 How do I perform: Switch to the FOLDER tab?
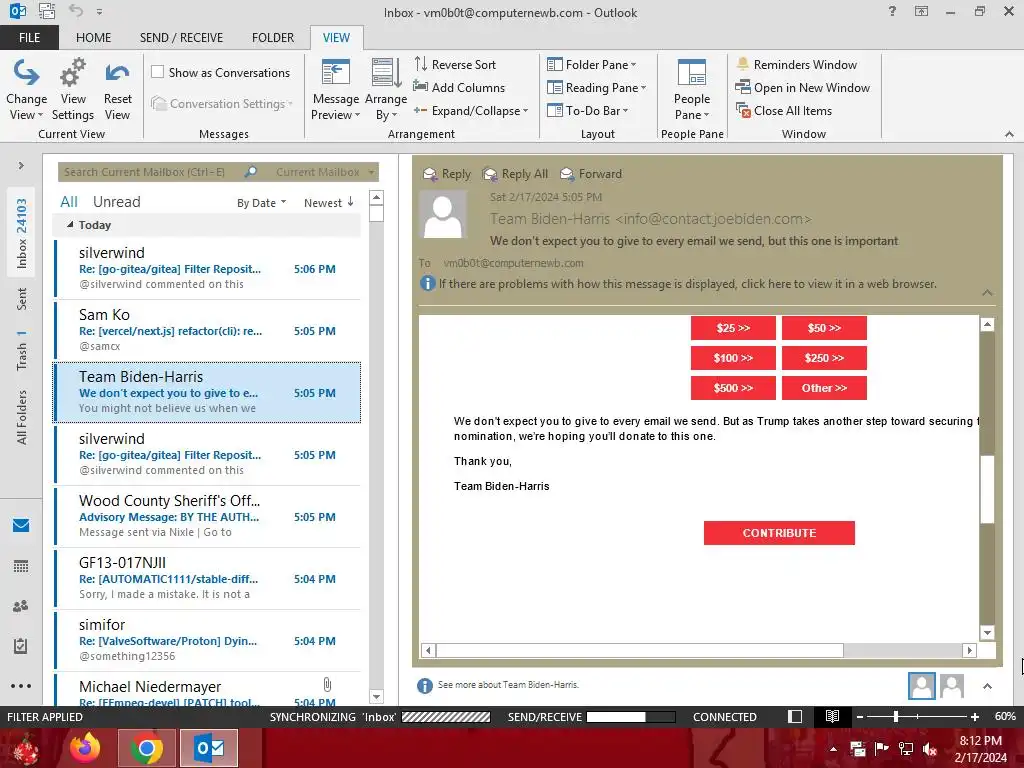pos(273,37)
